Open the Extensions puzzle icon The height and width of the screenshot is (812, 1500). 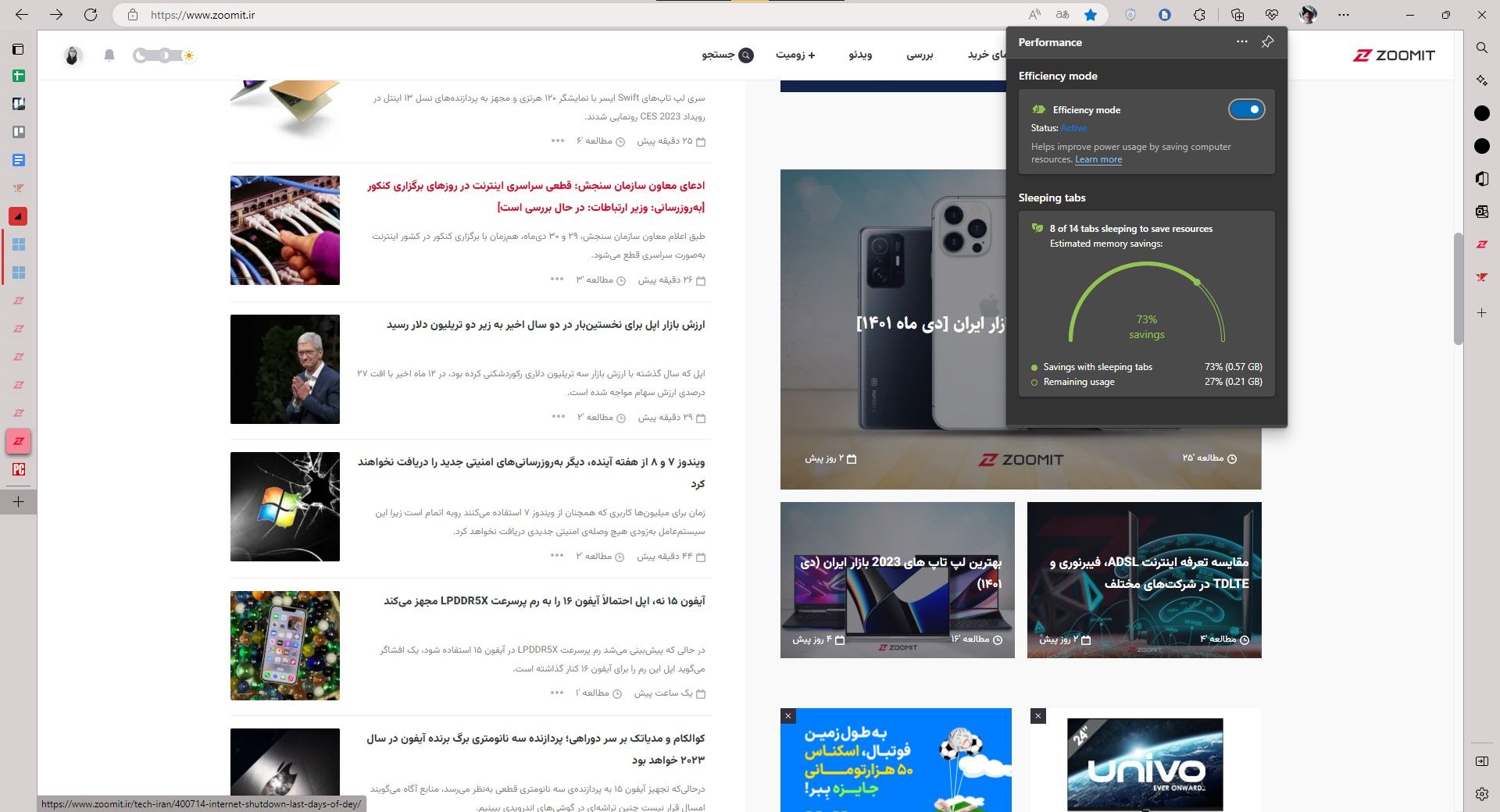click(x=1199, y=15)
